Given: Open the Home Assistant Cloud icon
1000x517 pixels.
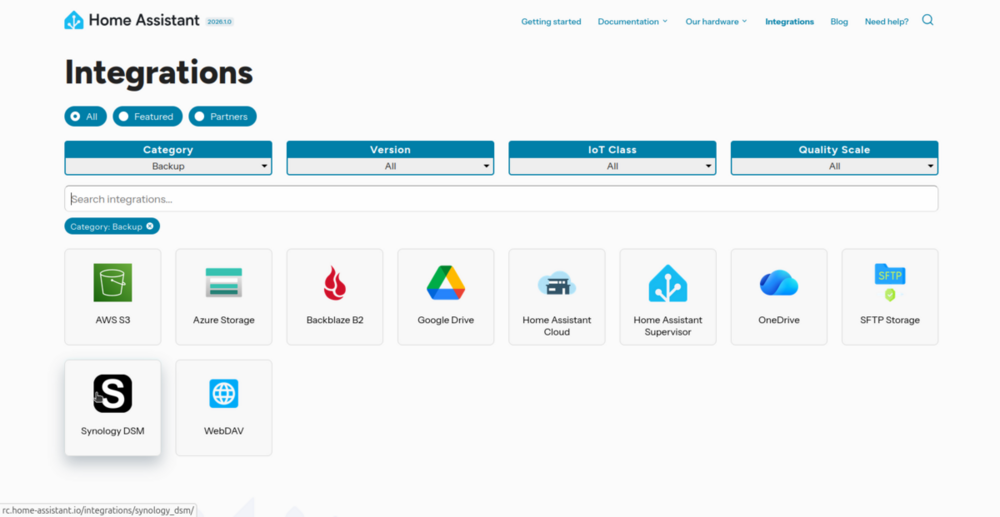Looking at the screenshot, I should point(557,282).
